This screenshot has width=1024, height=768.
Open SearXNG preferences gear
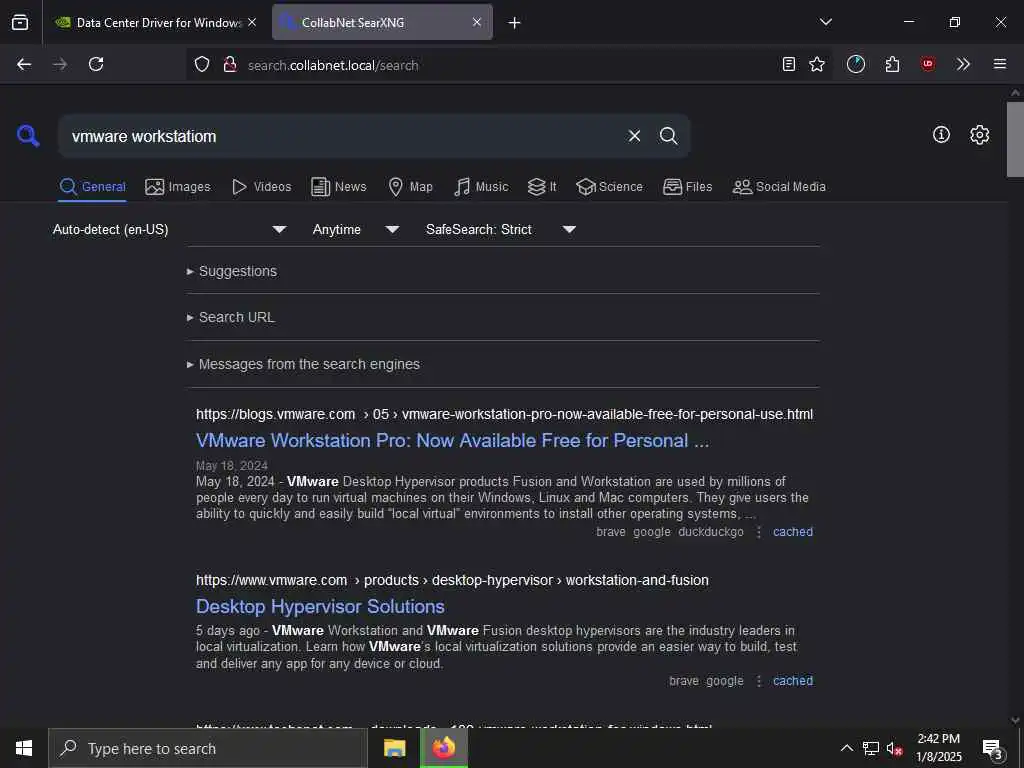click(979, 135)
